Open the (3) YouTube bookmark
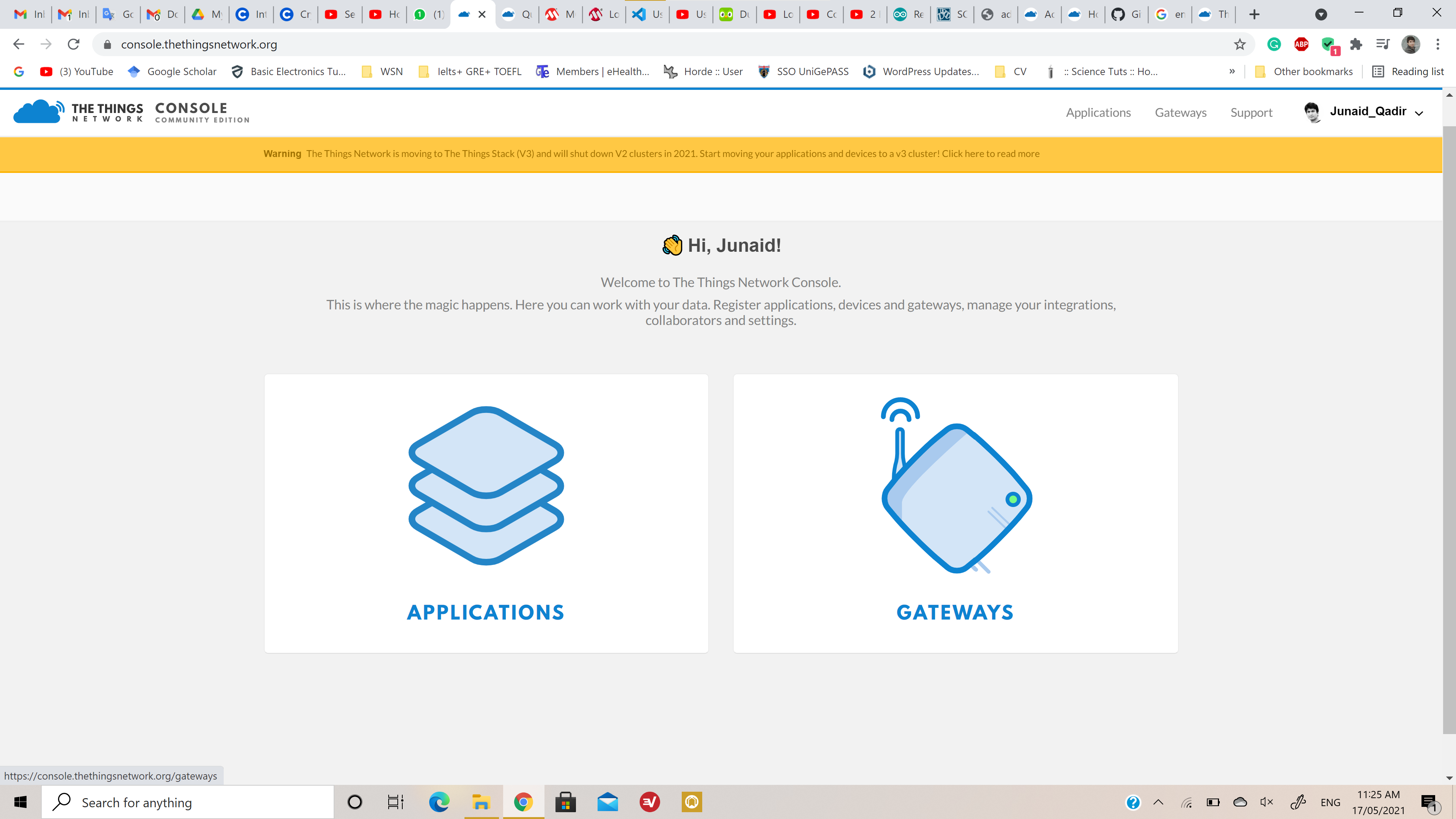This screenshot has height=819, width=1456. 77,71
